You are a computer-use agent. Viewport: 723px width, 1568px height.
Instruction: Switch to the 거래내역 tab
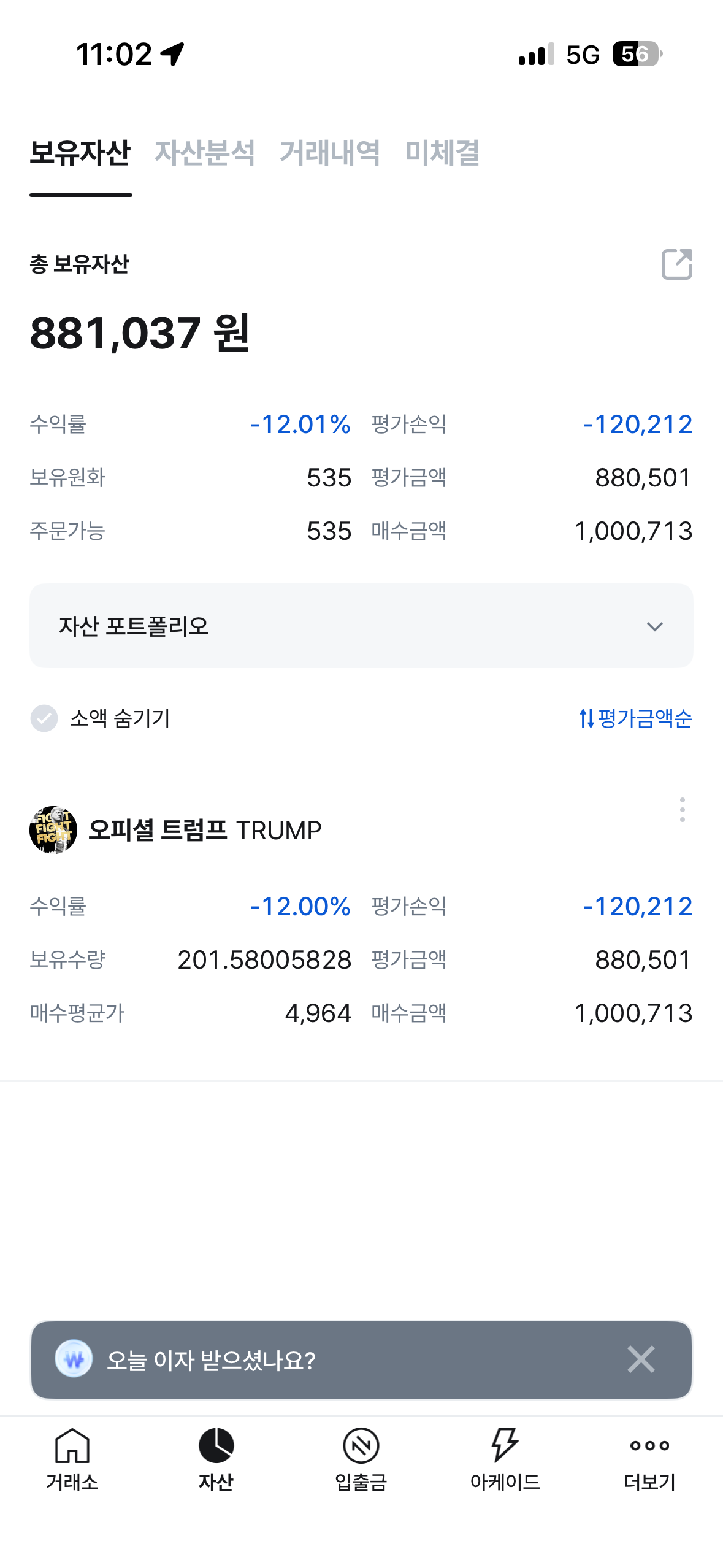329,153
